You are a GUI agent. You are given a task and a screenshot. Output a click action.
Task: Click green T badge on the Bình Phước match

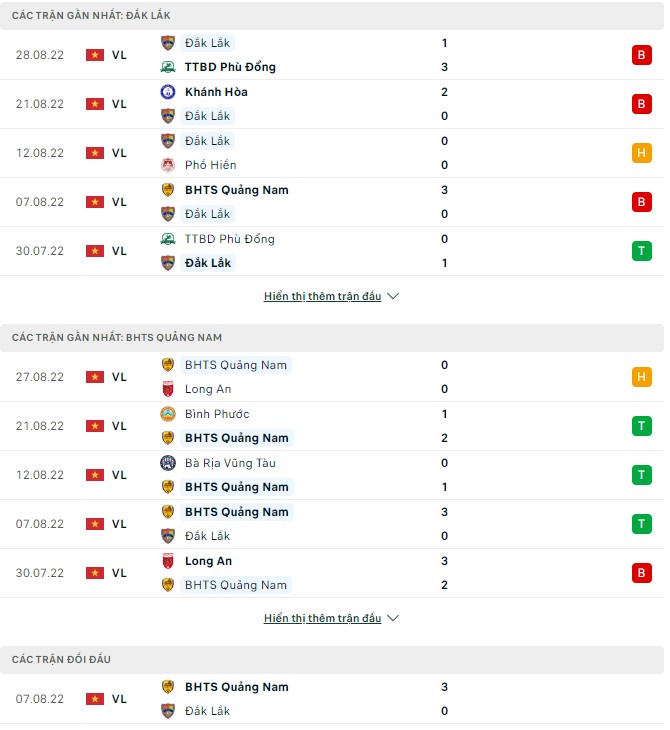click(640, 426)
